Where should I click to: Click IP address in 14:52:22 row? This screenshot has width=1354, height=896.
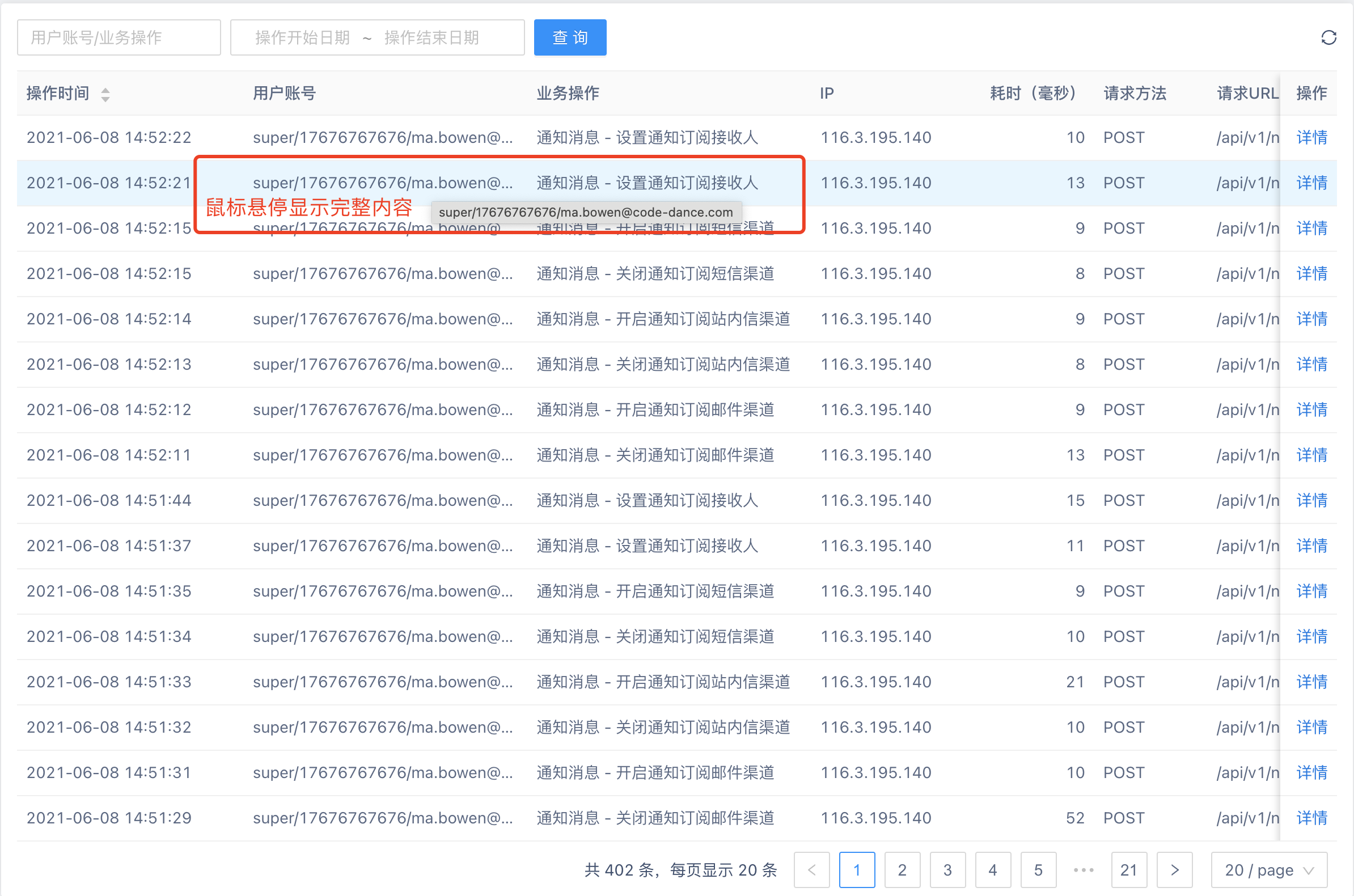click(876, 138)
